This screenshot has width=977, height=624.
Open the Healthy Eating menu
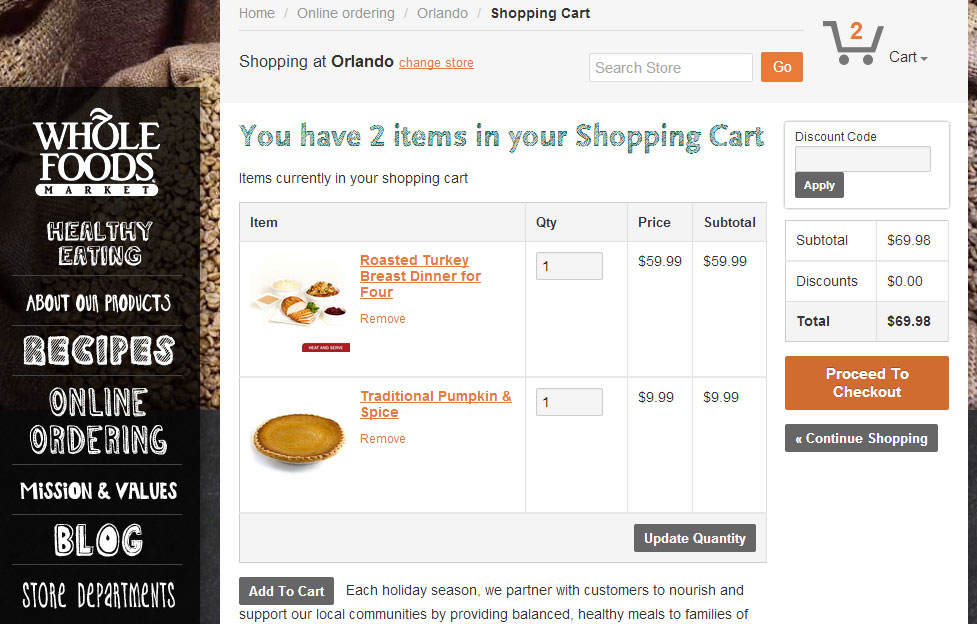pos(99,243)
